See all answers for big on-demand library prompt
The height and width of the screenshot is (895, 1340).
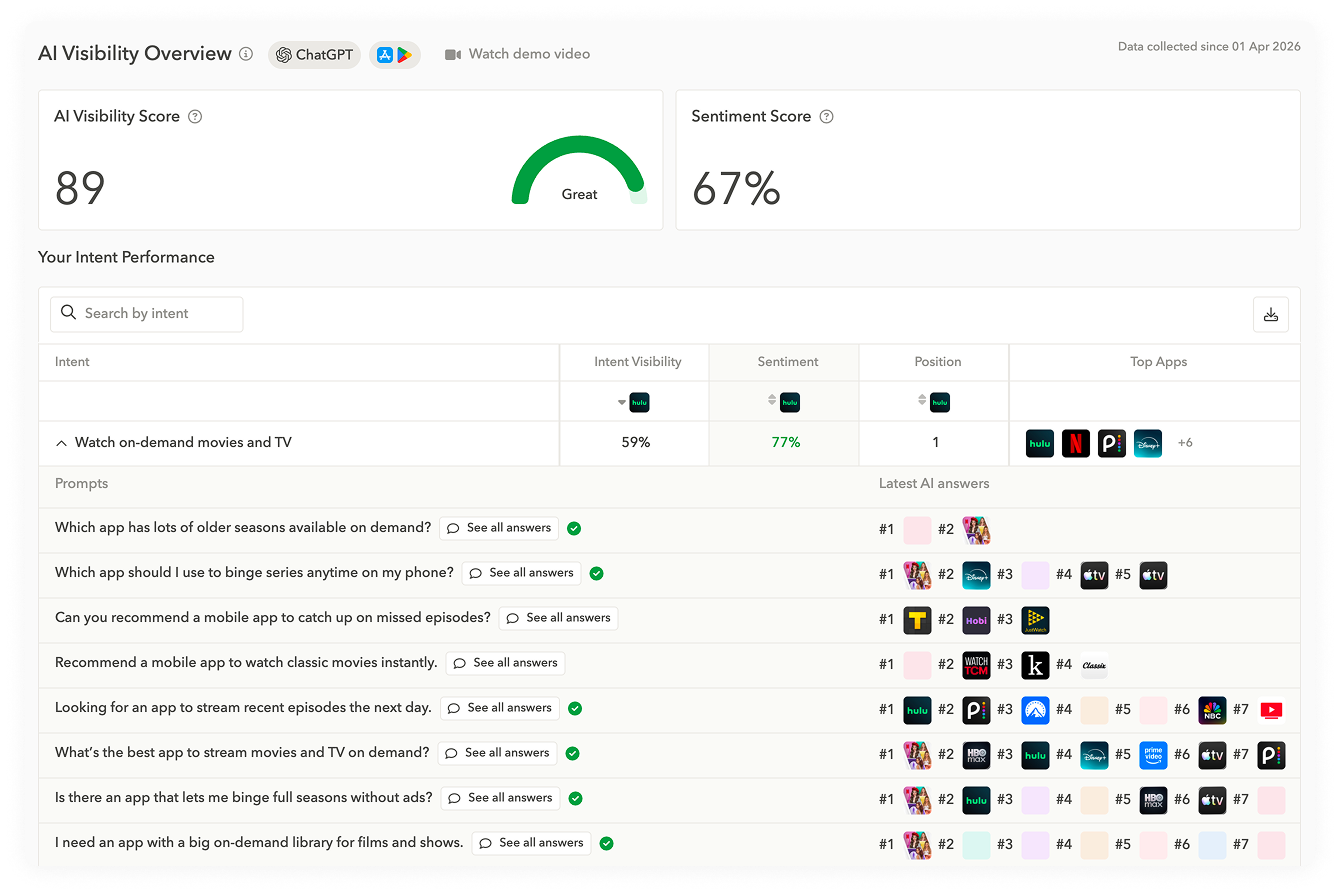[531, 843]
